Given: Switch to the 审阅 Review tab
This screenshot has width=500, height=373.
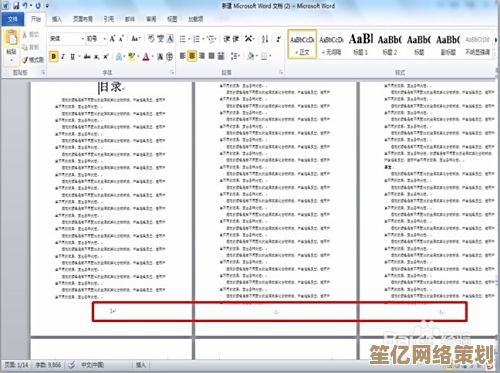Looking at the screenshot, I should coord(151,19).
